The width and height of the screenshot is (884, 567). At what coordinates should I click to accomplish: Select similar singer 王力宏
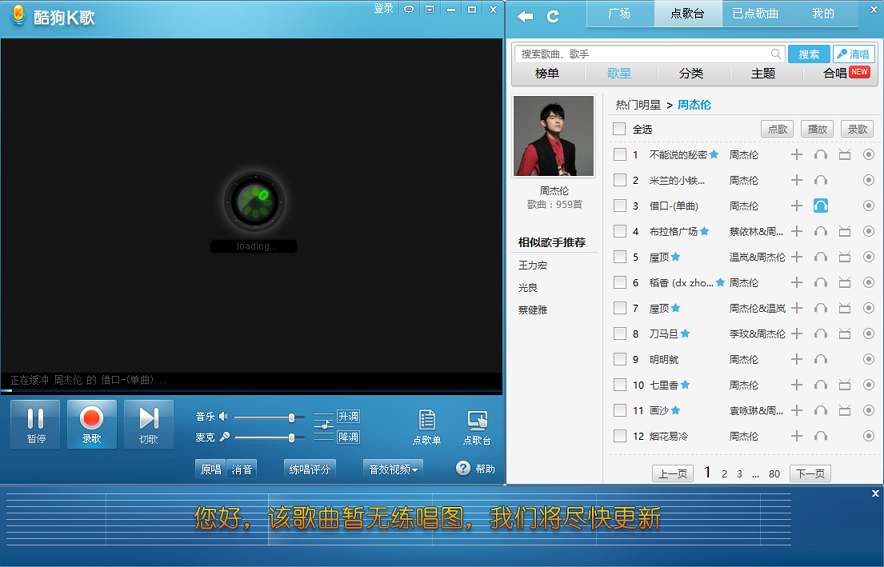pyautogui.click(x=533, y=265)
